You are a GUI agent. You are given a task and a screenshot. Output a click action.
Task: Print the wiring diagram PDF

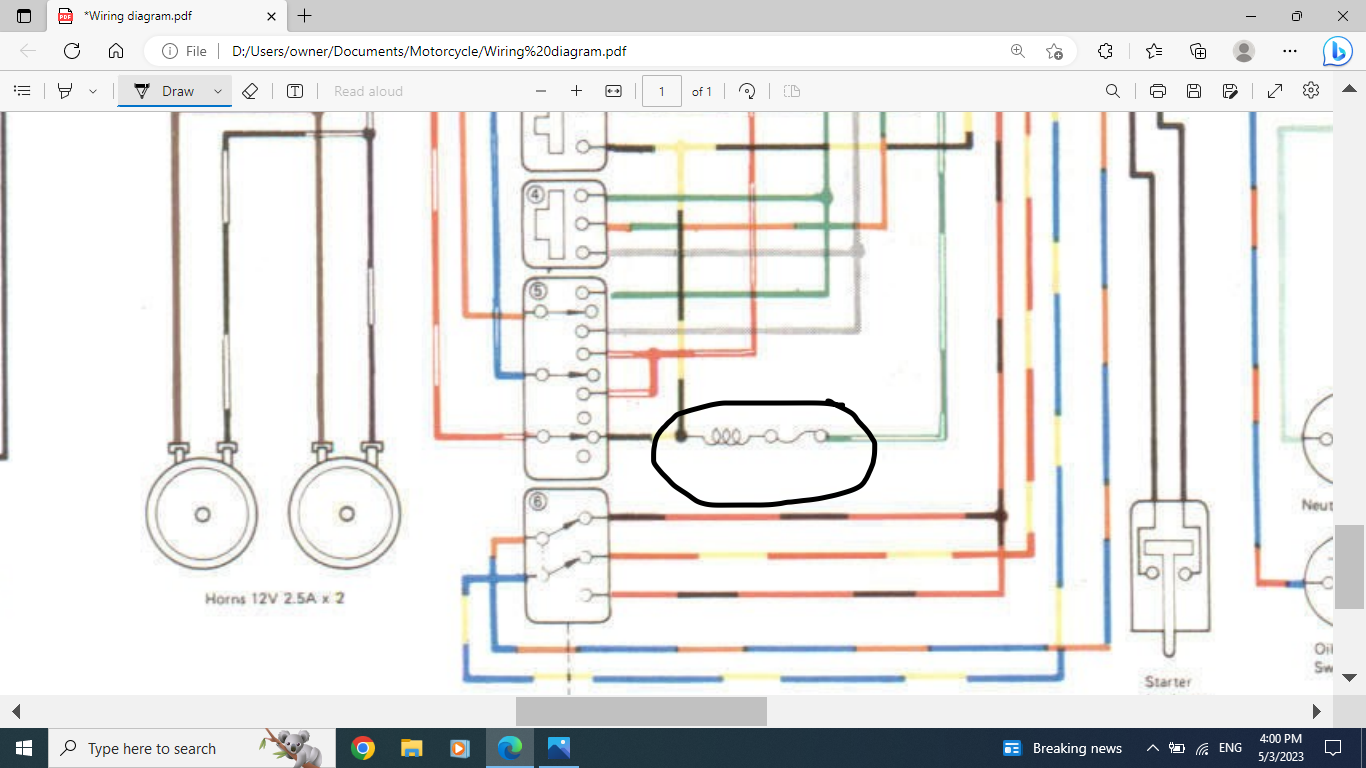click(1158, 91)
